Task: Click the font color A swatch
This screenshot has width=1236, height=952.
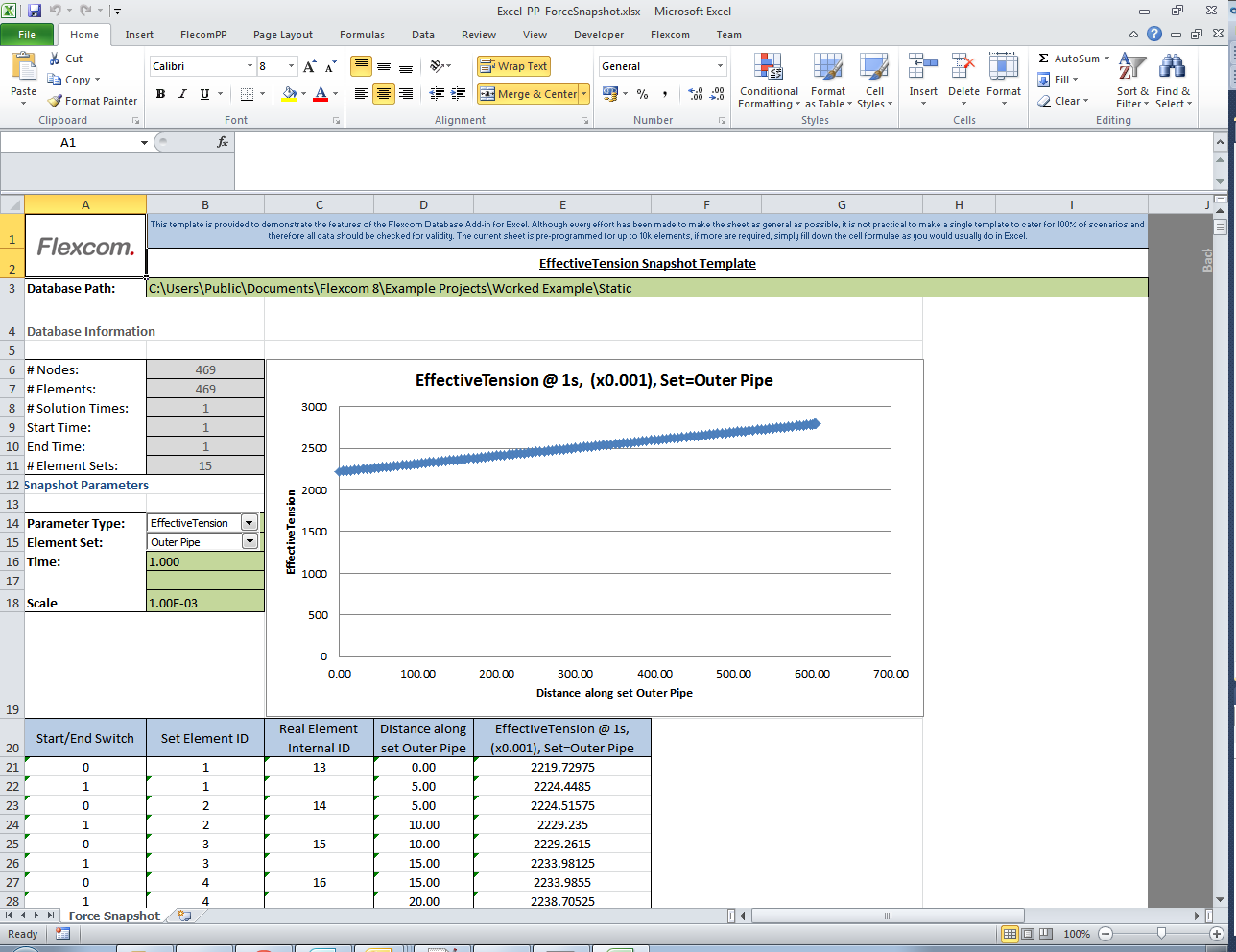Action: [321, 94]
